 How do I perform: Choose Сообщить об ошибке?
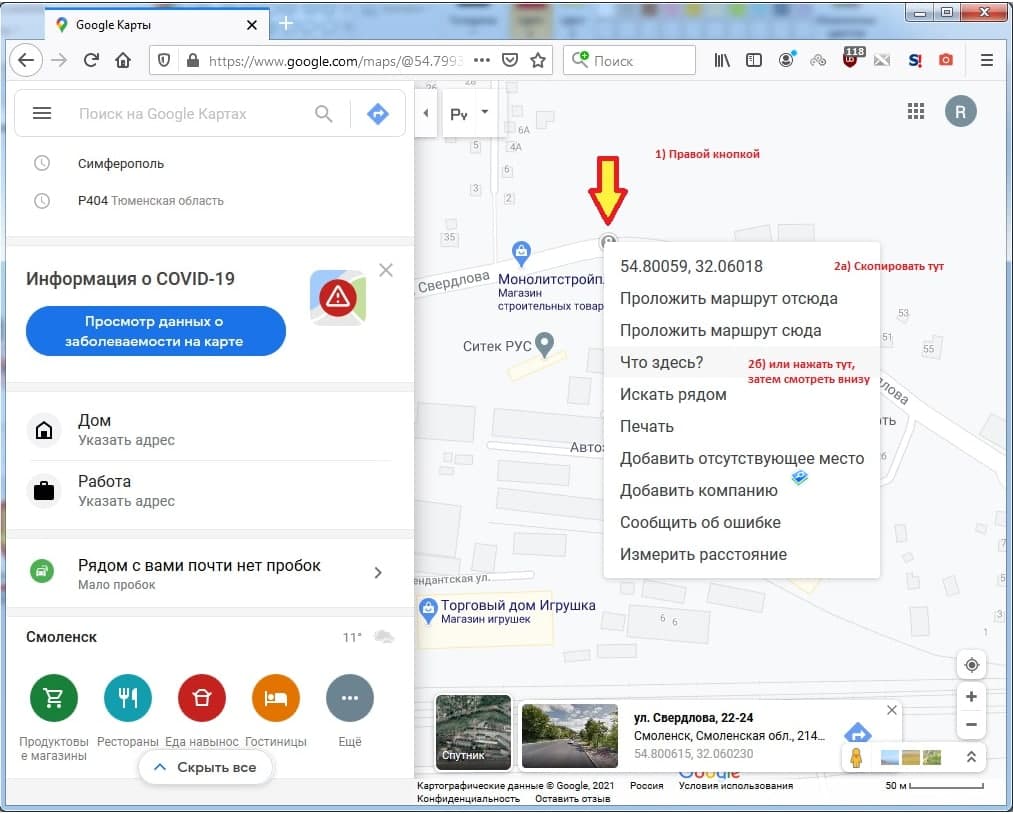[742, 523]
